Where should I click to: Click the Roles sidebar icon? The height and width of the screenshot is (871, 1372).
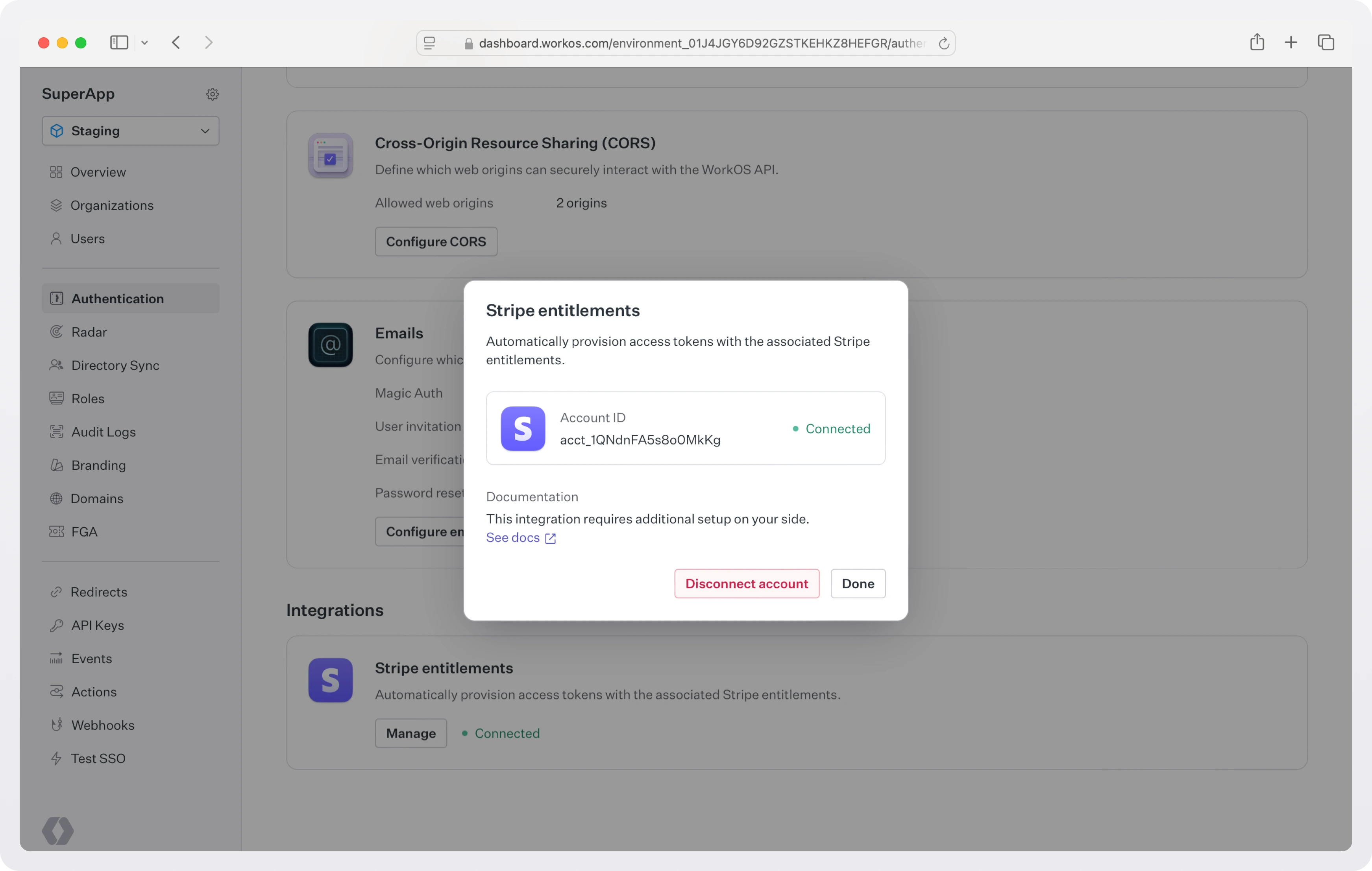coord(56,399)
